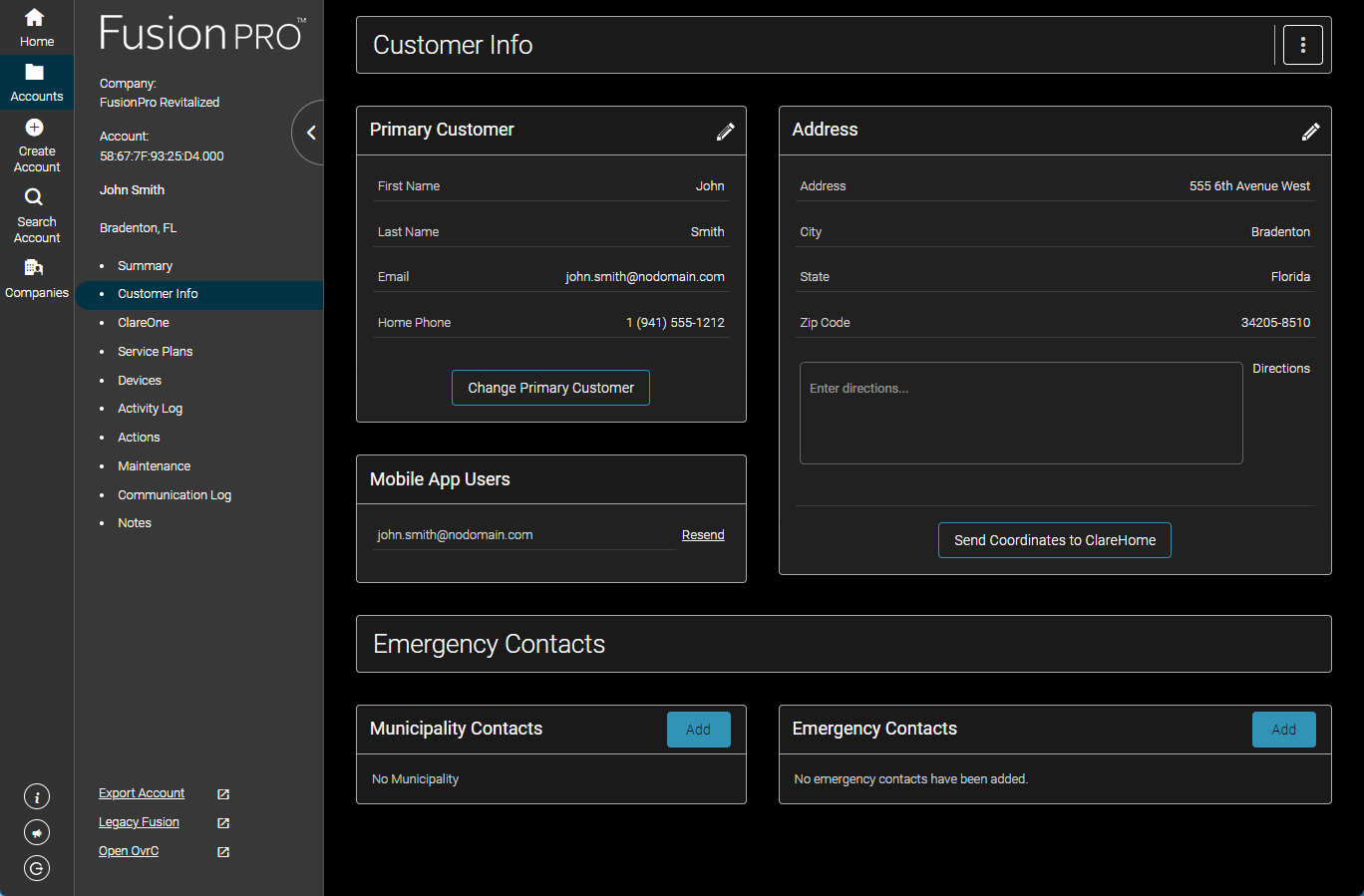Select Notes in the account menu
Image resolution: width=1364 pixels, height=896 pixels.
134,522
